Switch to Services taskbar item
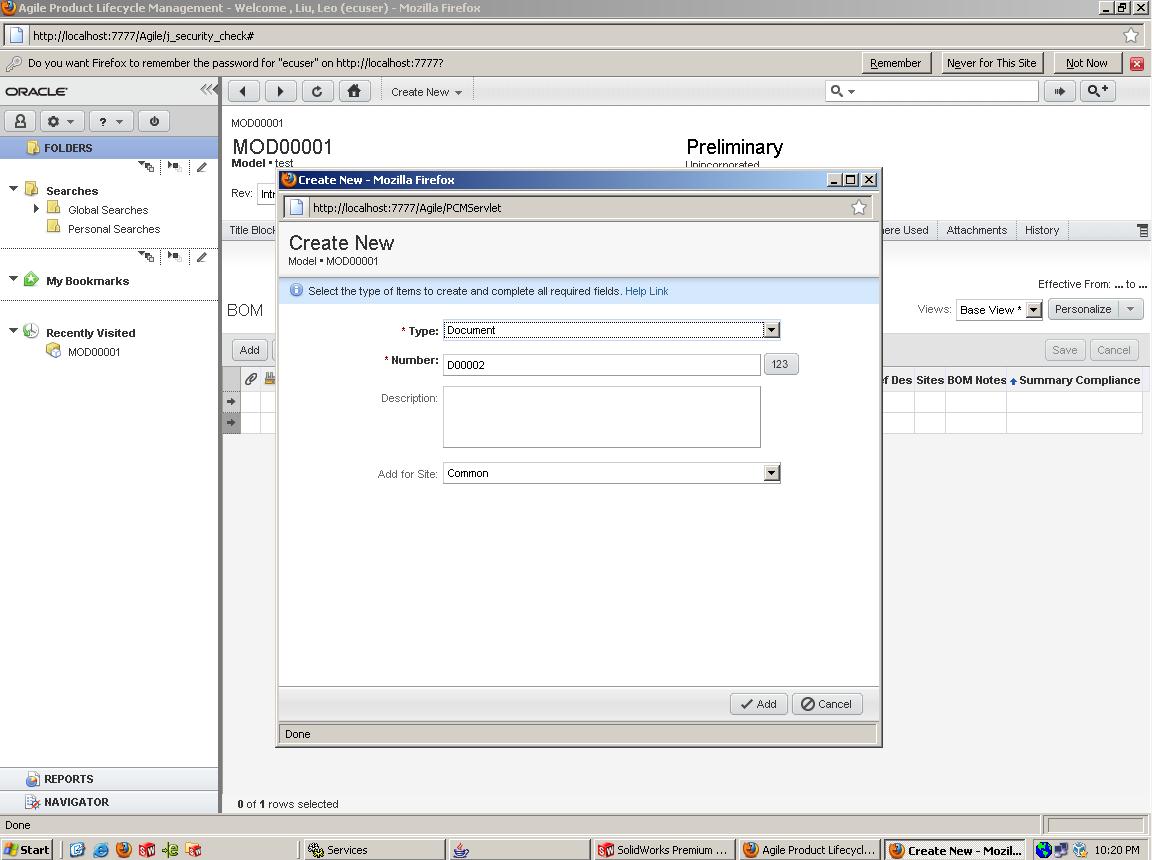Viewport: 1152px width, 860px height. tap(375, 850)
